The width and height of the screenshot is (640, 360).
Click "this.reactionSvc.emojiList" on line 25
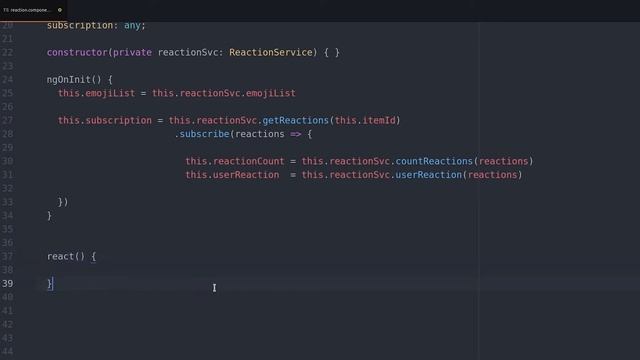(x=224, y=93)
